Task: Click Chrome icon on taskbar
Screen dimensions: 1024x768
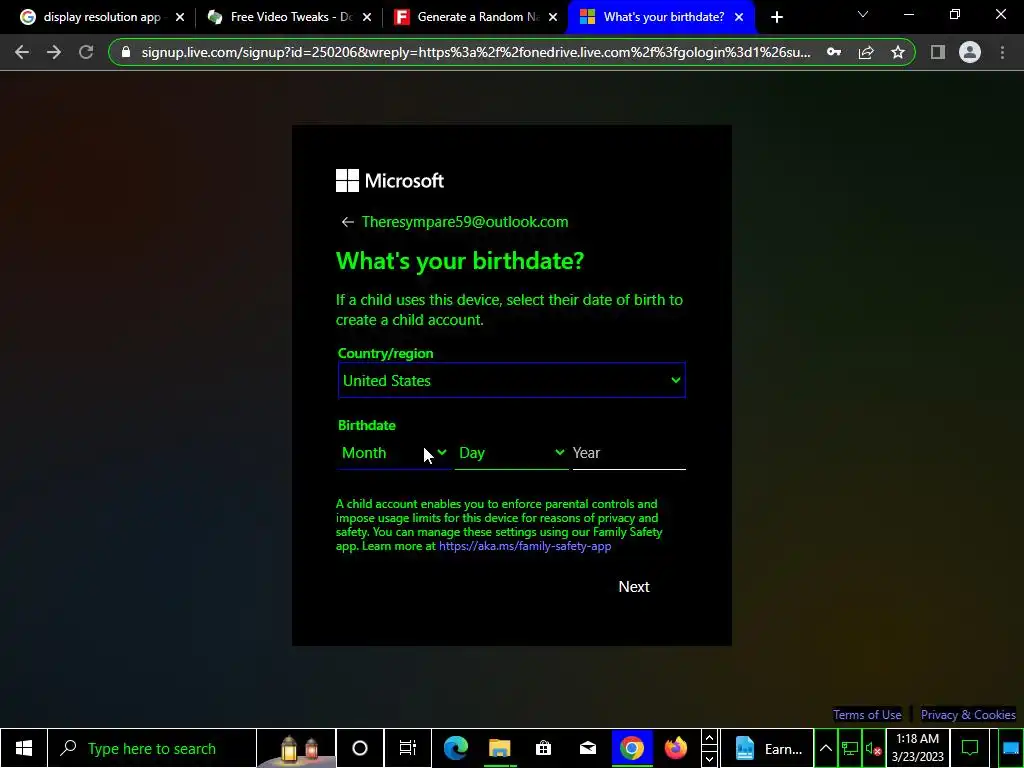Action: click(632, 748)
